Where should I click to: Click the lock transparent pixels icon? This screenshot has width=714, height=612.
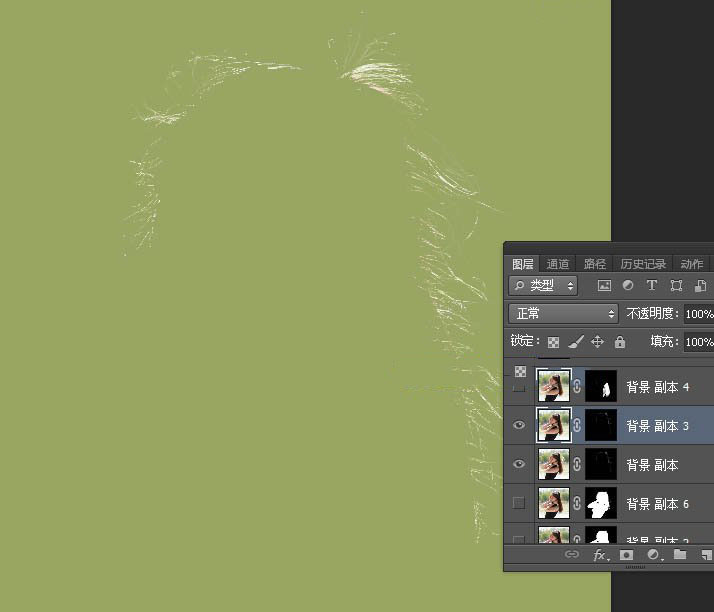coord(553,342)
